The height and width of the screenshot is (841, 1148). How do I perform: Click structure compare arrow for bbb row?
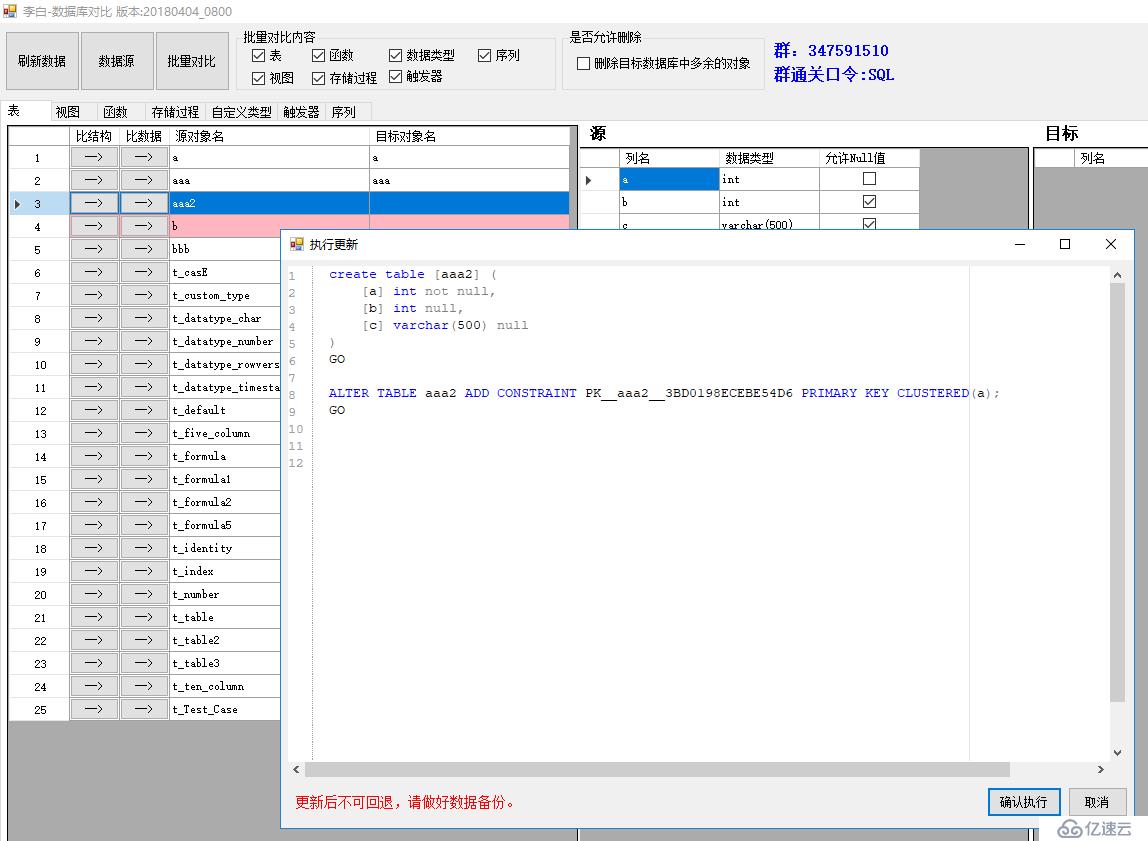[94, 249]
